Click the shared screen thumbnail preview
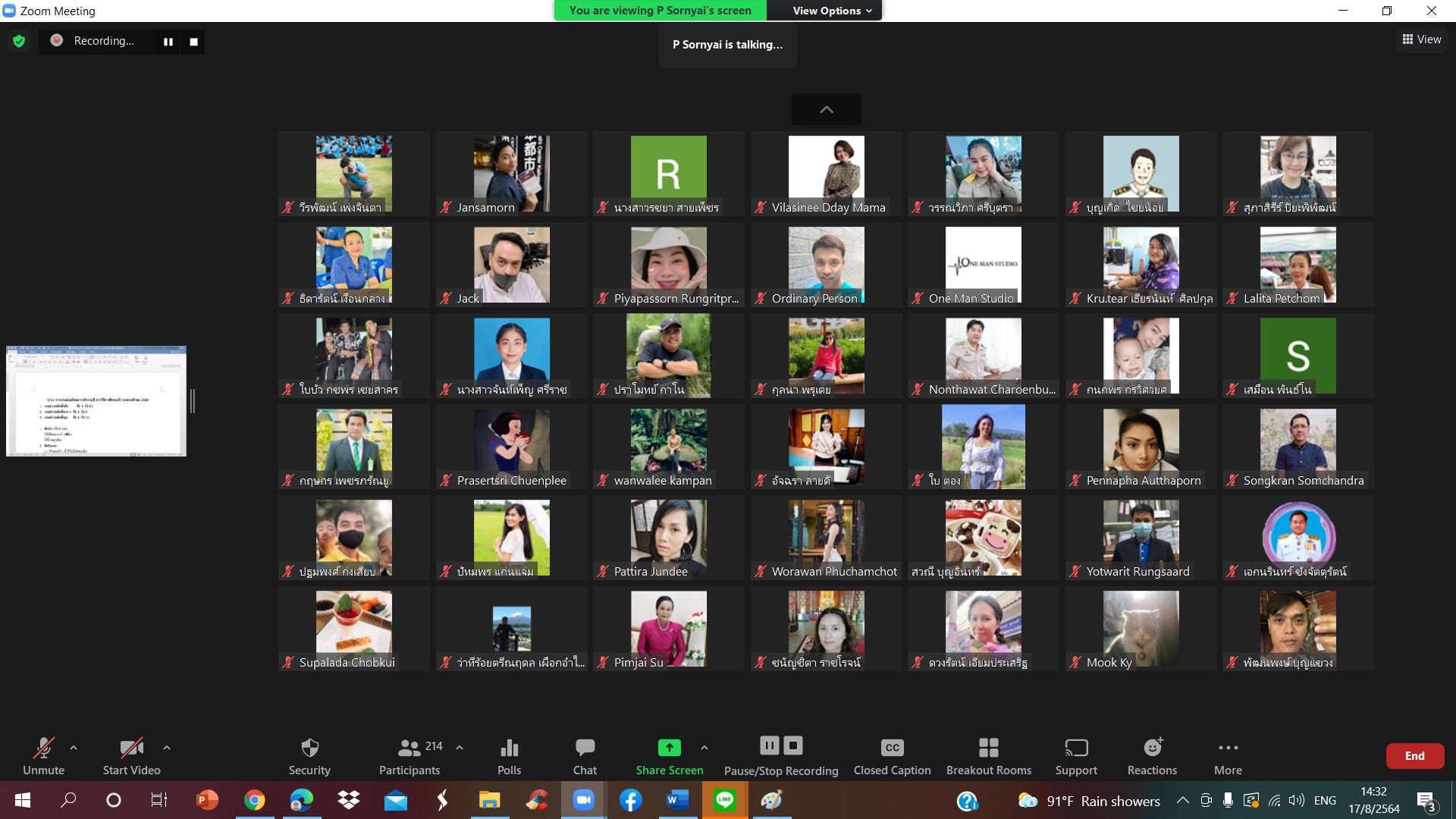The height and width of the screenshot is (819, 1456). 96,401
